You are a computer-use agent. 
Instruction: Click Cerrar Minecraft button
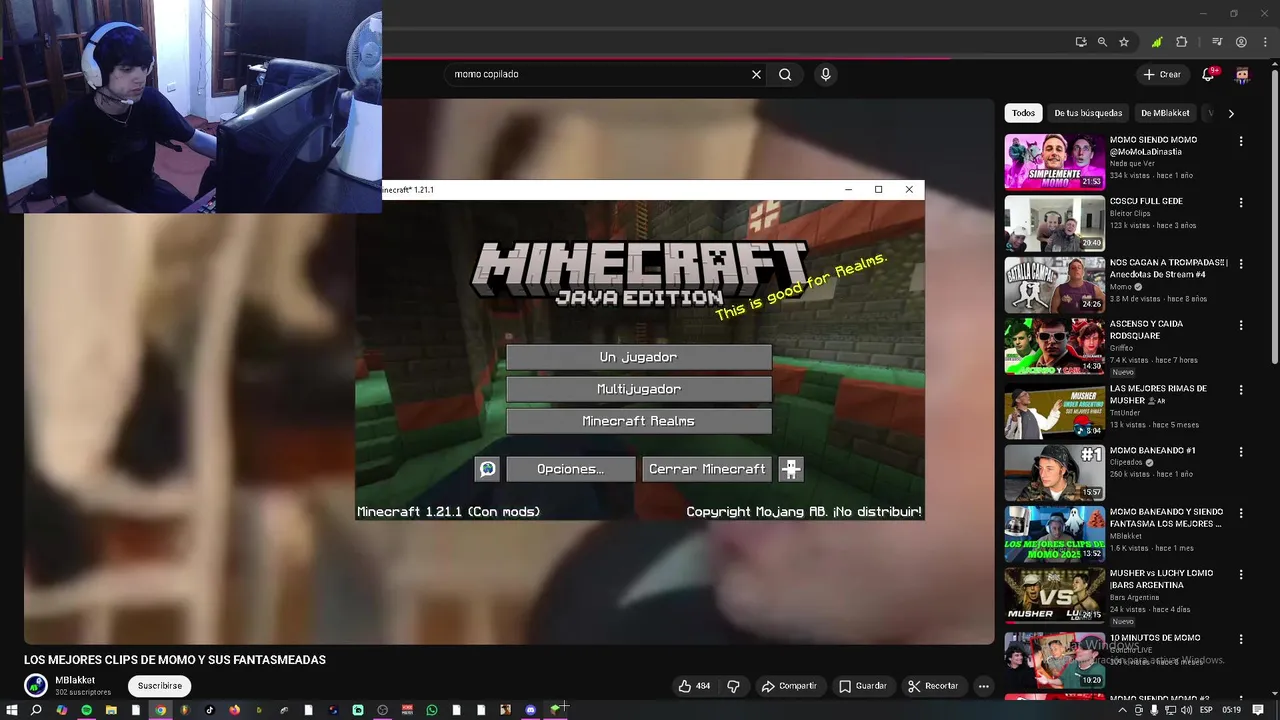coord(707,469)
